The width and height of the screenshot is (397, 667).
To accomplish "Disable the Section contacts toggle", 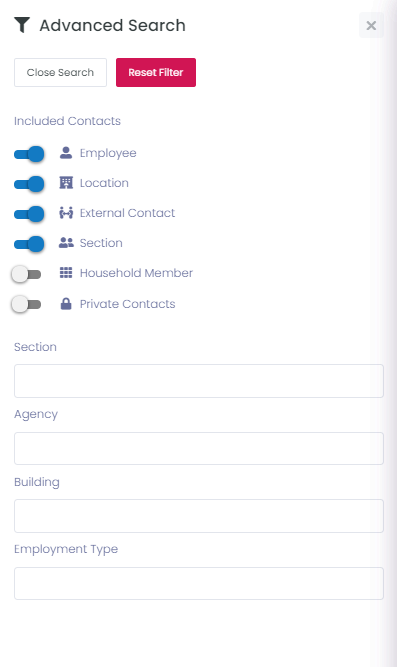I will (x=29, y=244).
